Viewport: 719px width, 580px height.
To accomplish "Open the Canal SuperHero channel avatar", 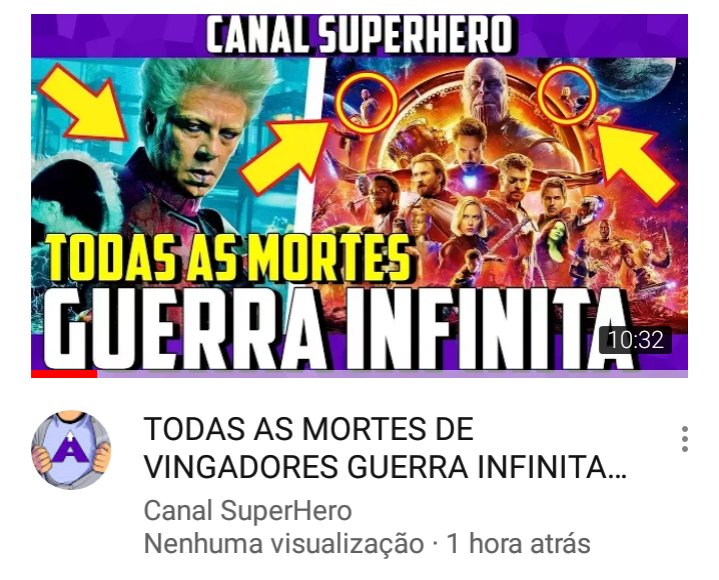I will click(71, 450).
